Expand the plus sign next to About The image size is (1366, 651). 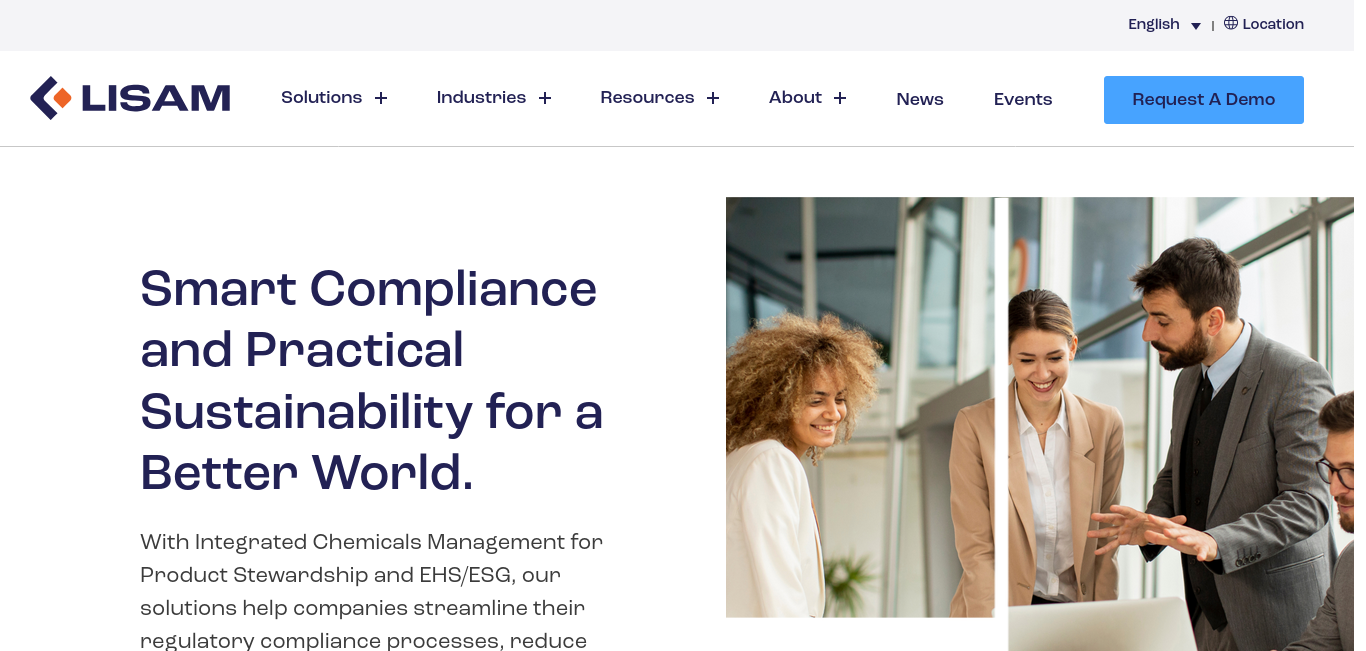click(840, 98)
